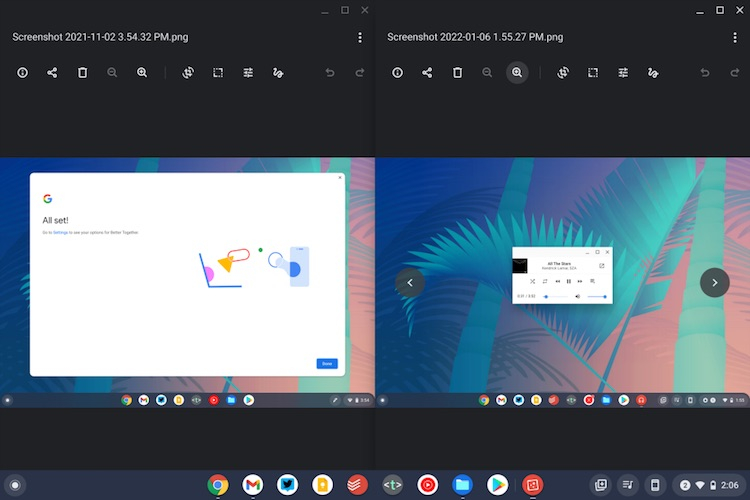Select crop and rotate tool in left window
Screen dimensions: 750x500
click(x=187, y=73)
